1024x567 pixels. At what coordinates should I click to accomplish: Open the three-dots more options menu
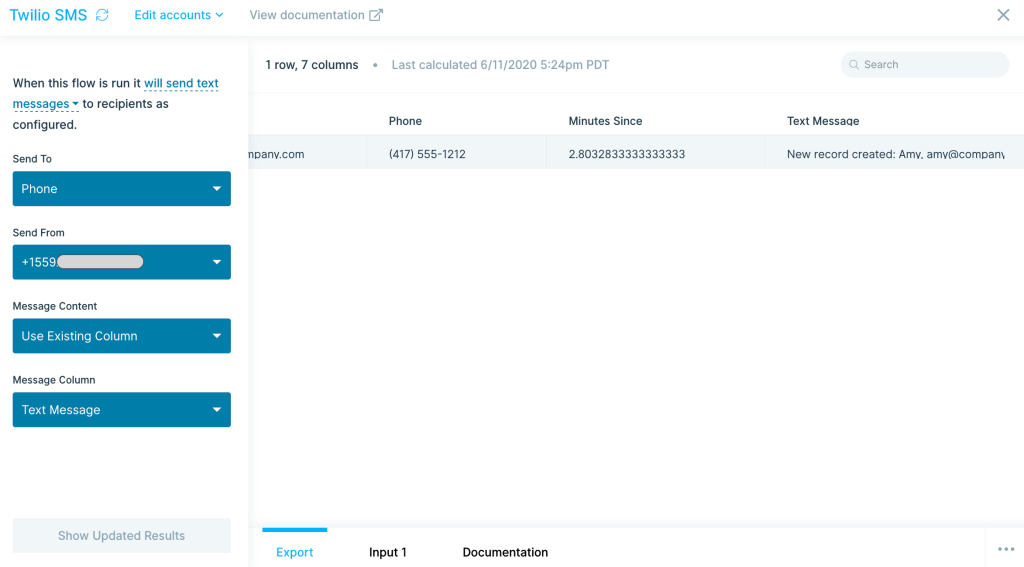(x=1006, y=549)
